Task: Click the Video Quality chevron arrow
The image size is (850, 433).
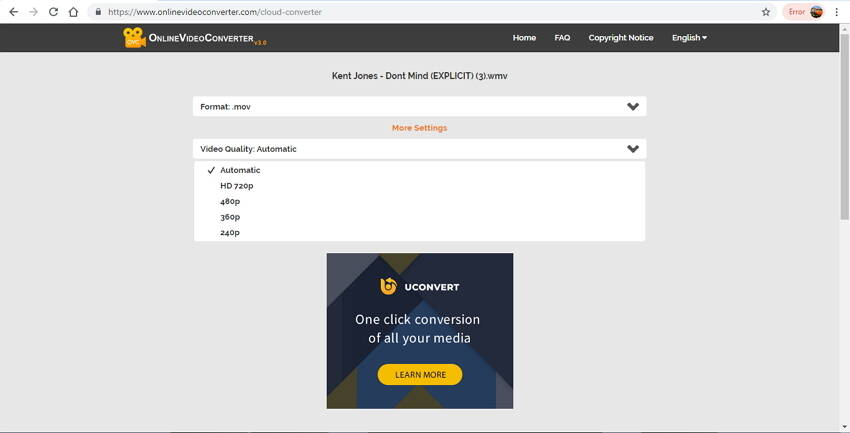Action: coord(633,149)
